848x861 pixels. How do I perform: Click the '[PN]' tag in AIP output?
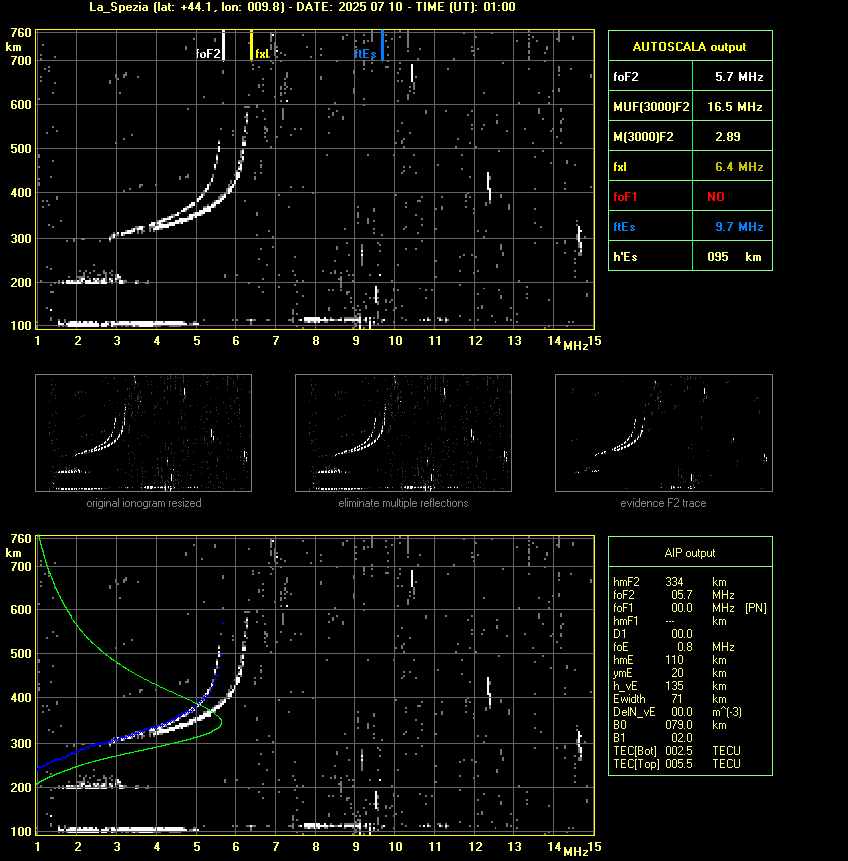756,608
